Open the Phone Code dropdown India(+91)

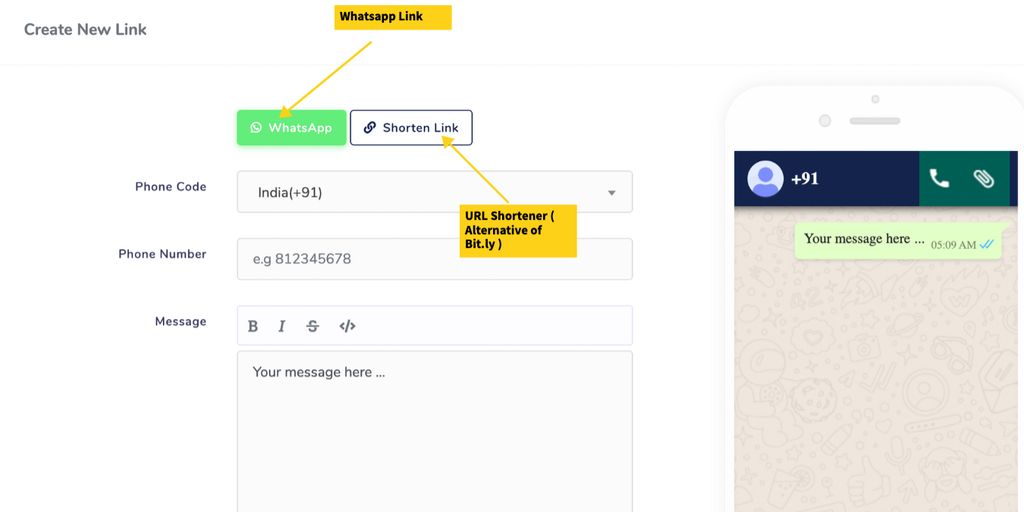coord(435,192)
